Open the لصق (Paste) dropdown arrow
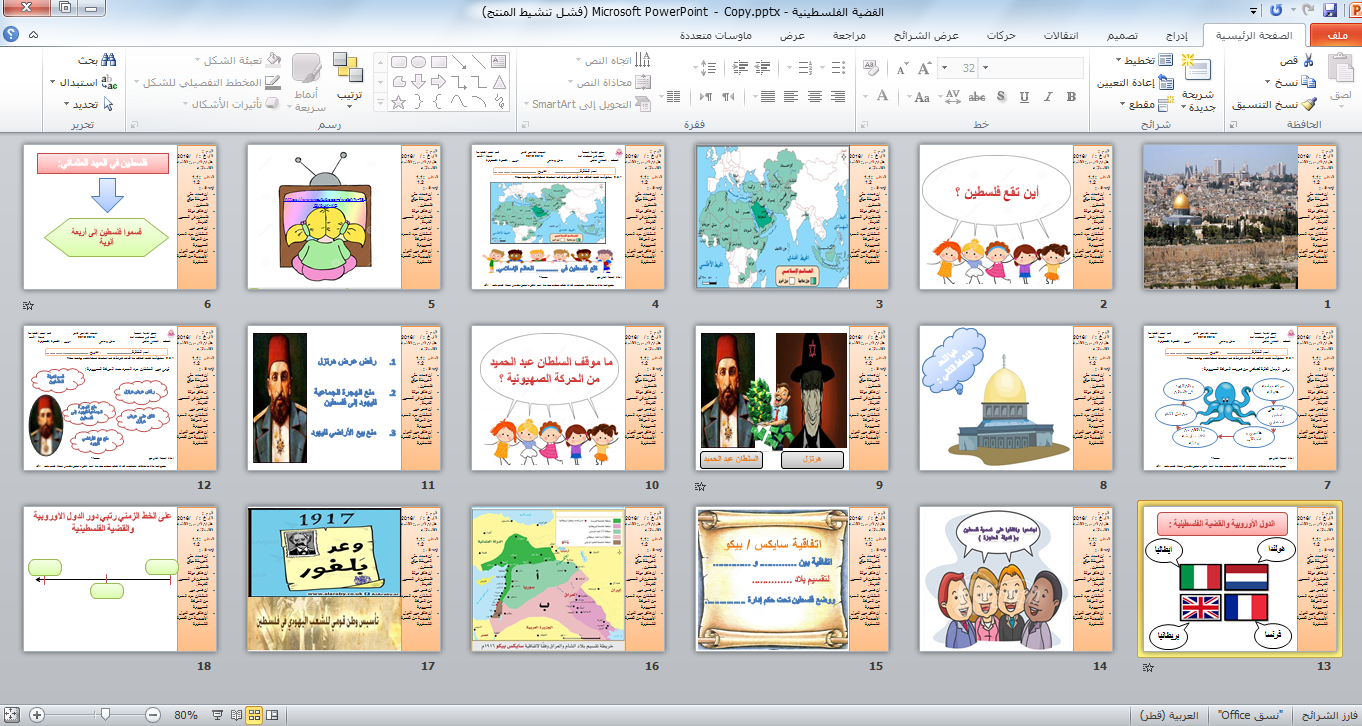This screenshot has width=1362, height=726. tap(1342, 106)
